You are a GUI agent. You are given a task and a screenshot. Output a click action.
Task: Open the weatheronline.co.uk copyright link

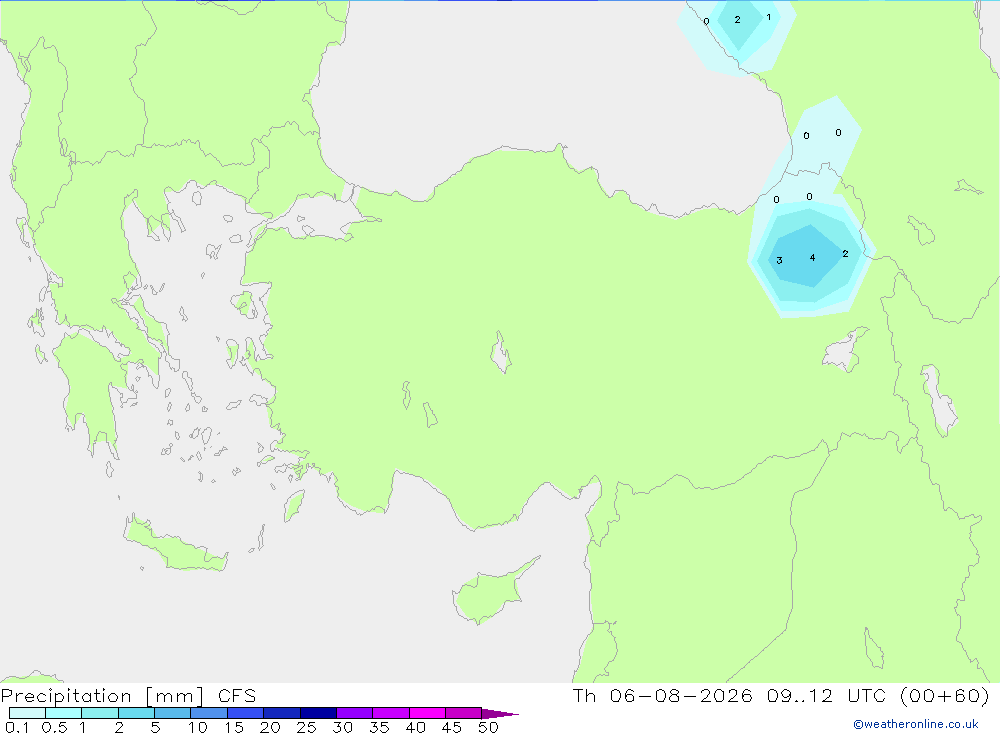tap(916, 724)
